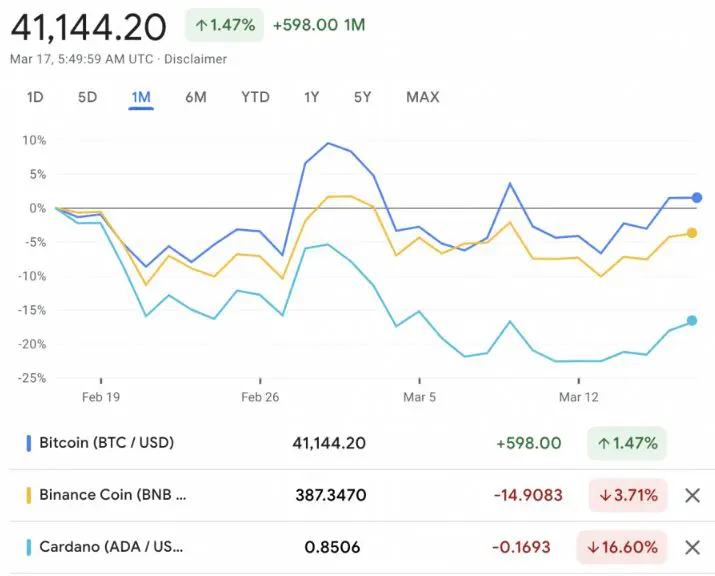
Task: Click the teal Cardano endpoint dot on chart
Action: pos(692,321)
